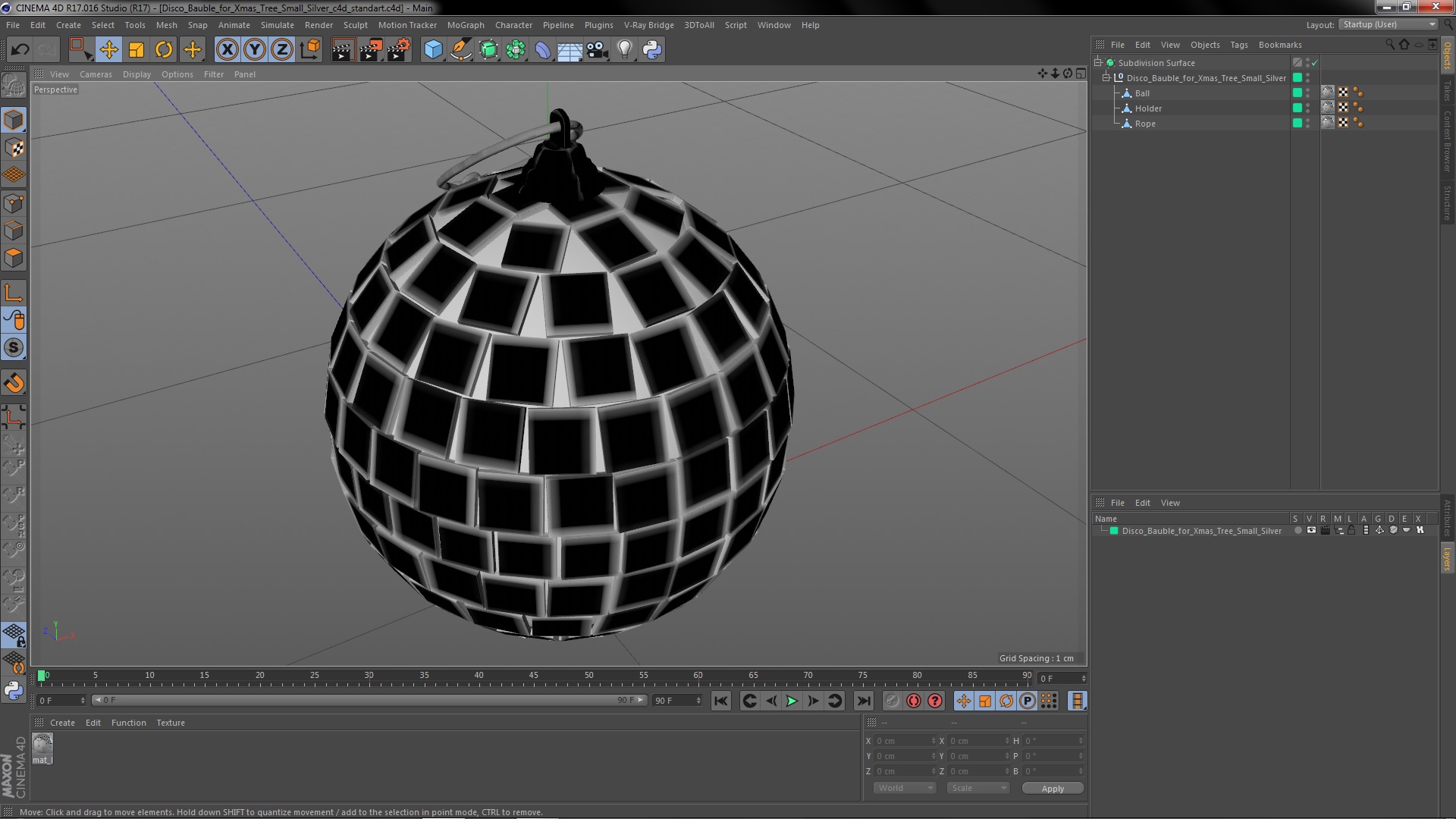The image size is (1456, 819).
Task: Open the viewport Cameras menu
Action: pyautogui.click(x=96, y=74)
